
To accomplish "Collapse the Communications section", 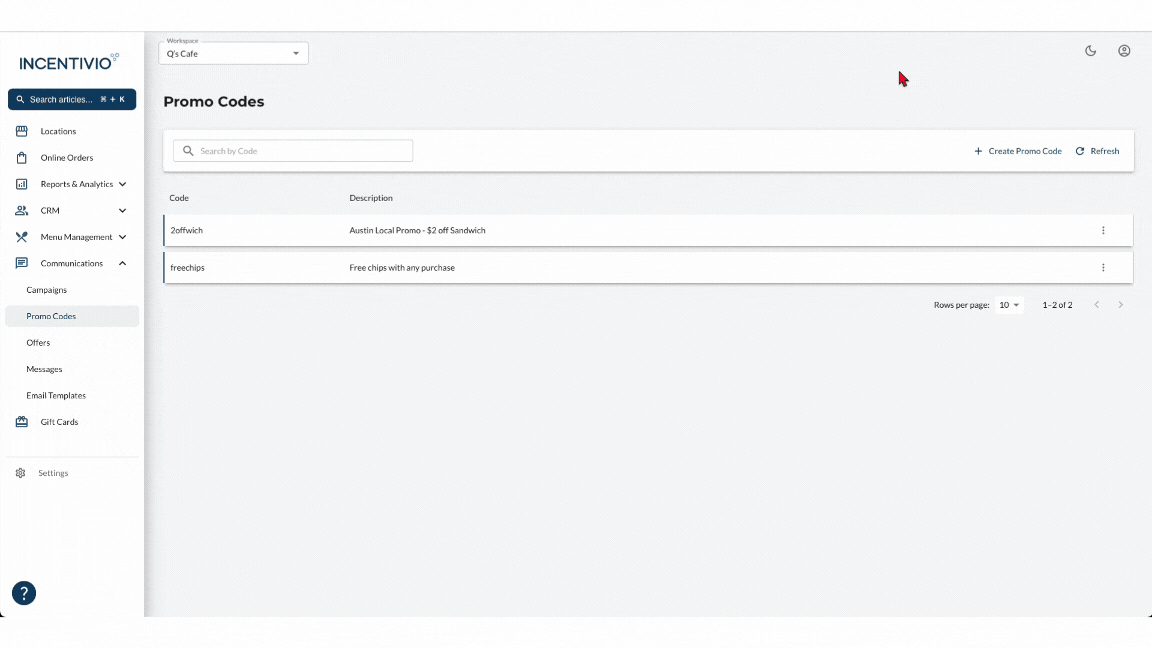I will 122,263.
